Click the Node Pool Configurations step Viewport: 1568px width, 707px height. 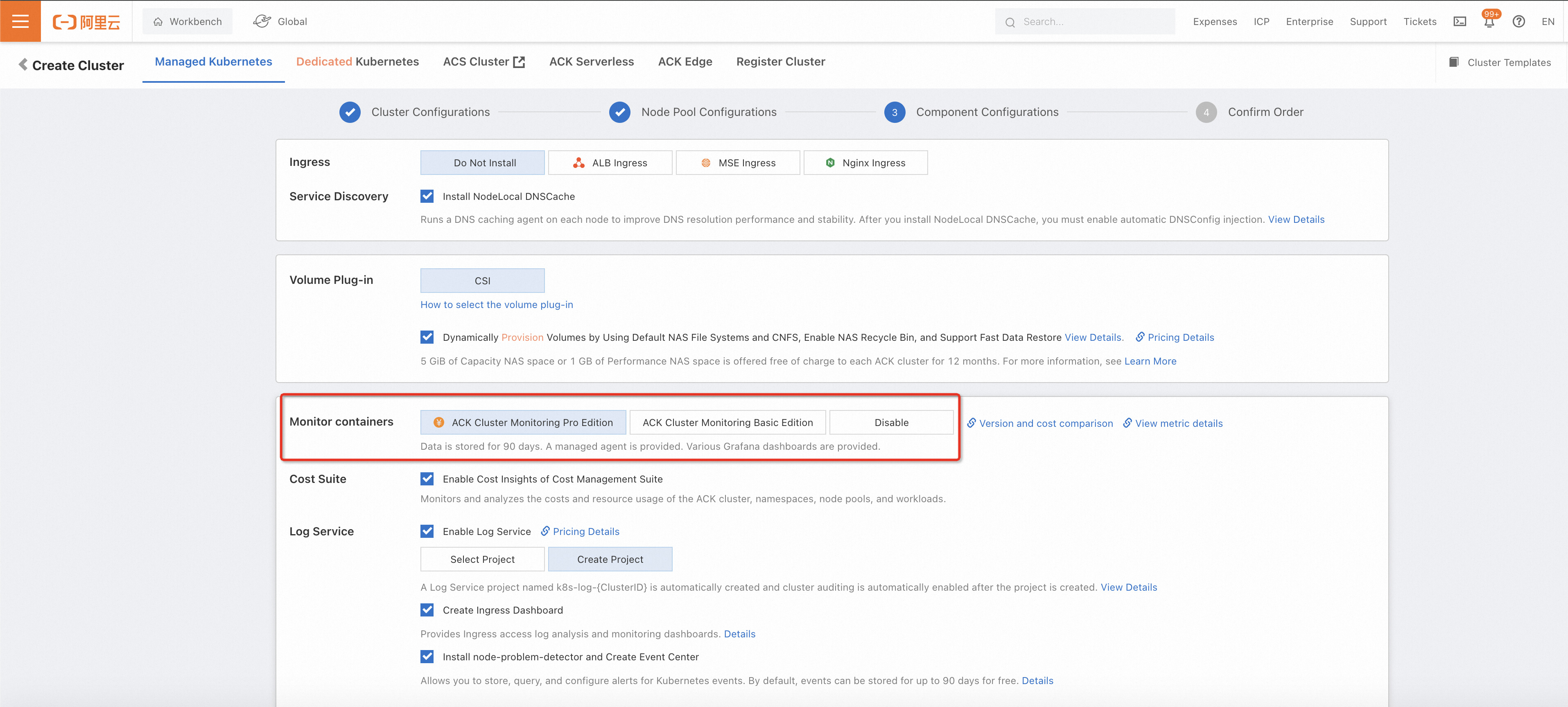coord(708,112)
